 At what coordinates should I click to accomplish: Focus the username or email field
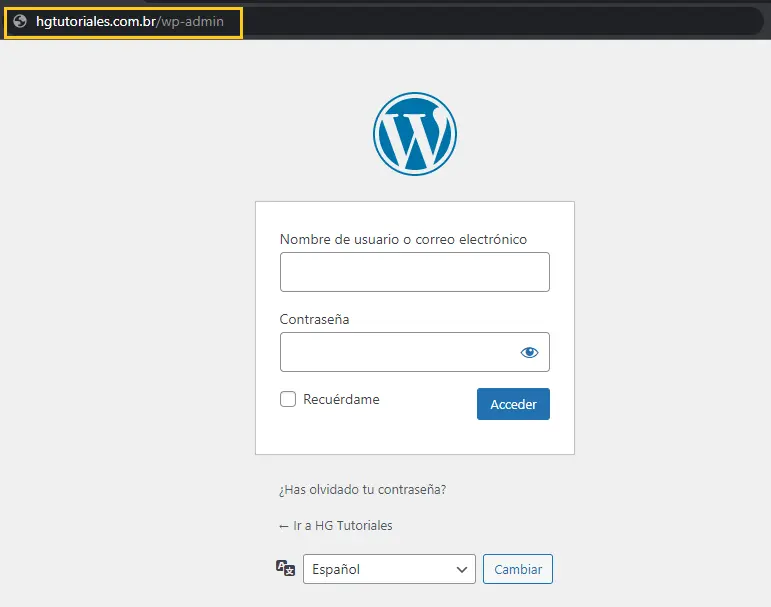415,272
